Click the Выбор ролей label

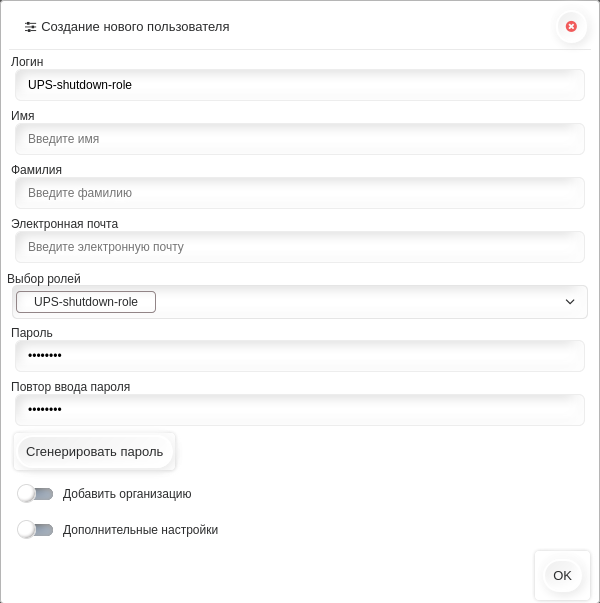(44, 278)
